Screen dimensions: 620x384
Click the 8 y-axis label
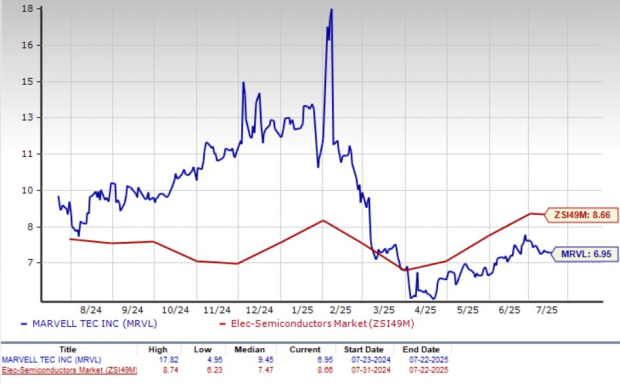[30, 227]
